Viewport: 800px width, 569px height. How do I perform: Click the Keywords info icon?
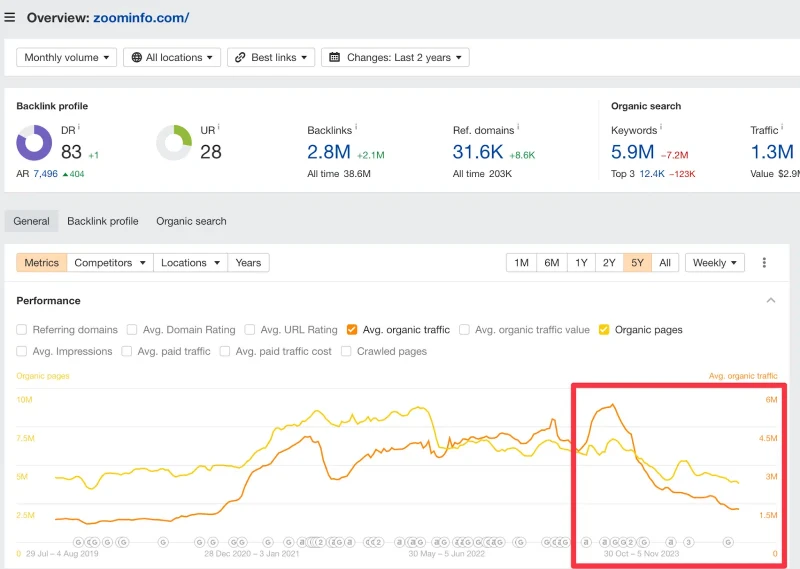[661, 127]
